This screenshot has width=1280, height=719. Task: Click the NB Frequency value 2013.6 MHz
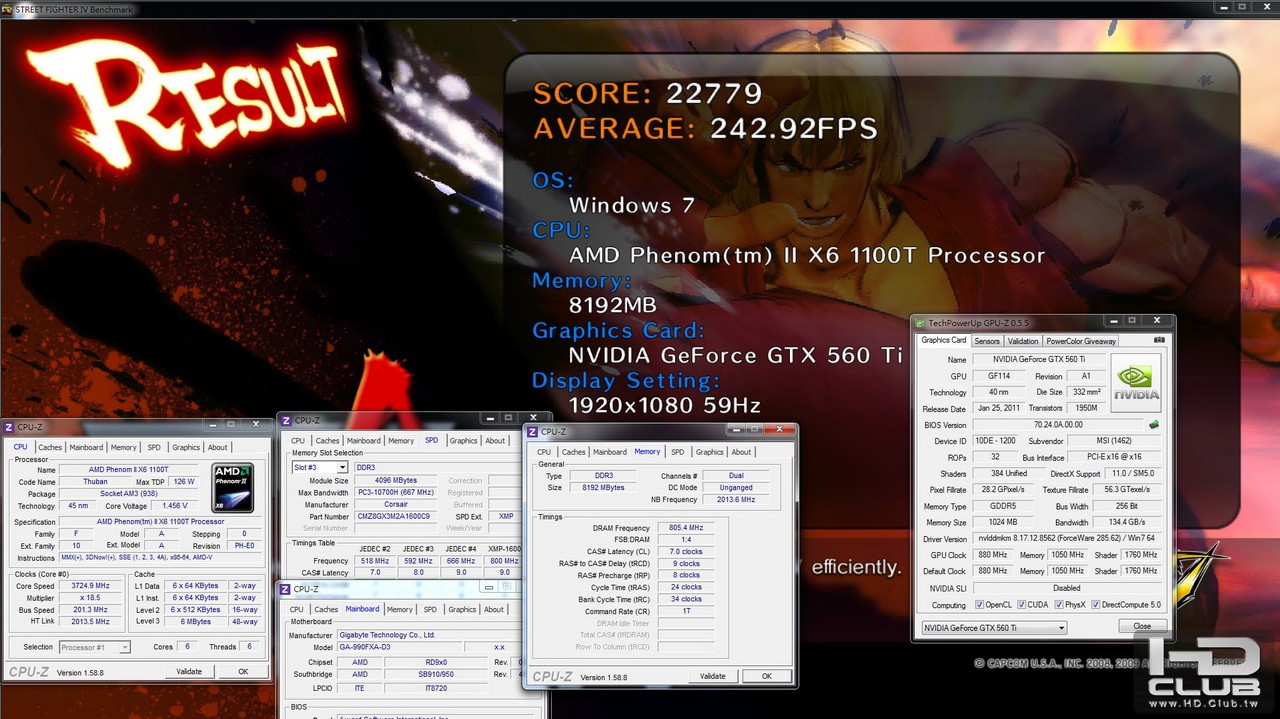(735, 500)
